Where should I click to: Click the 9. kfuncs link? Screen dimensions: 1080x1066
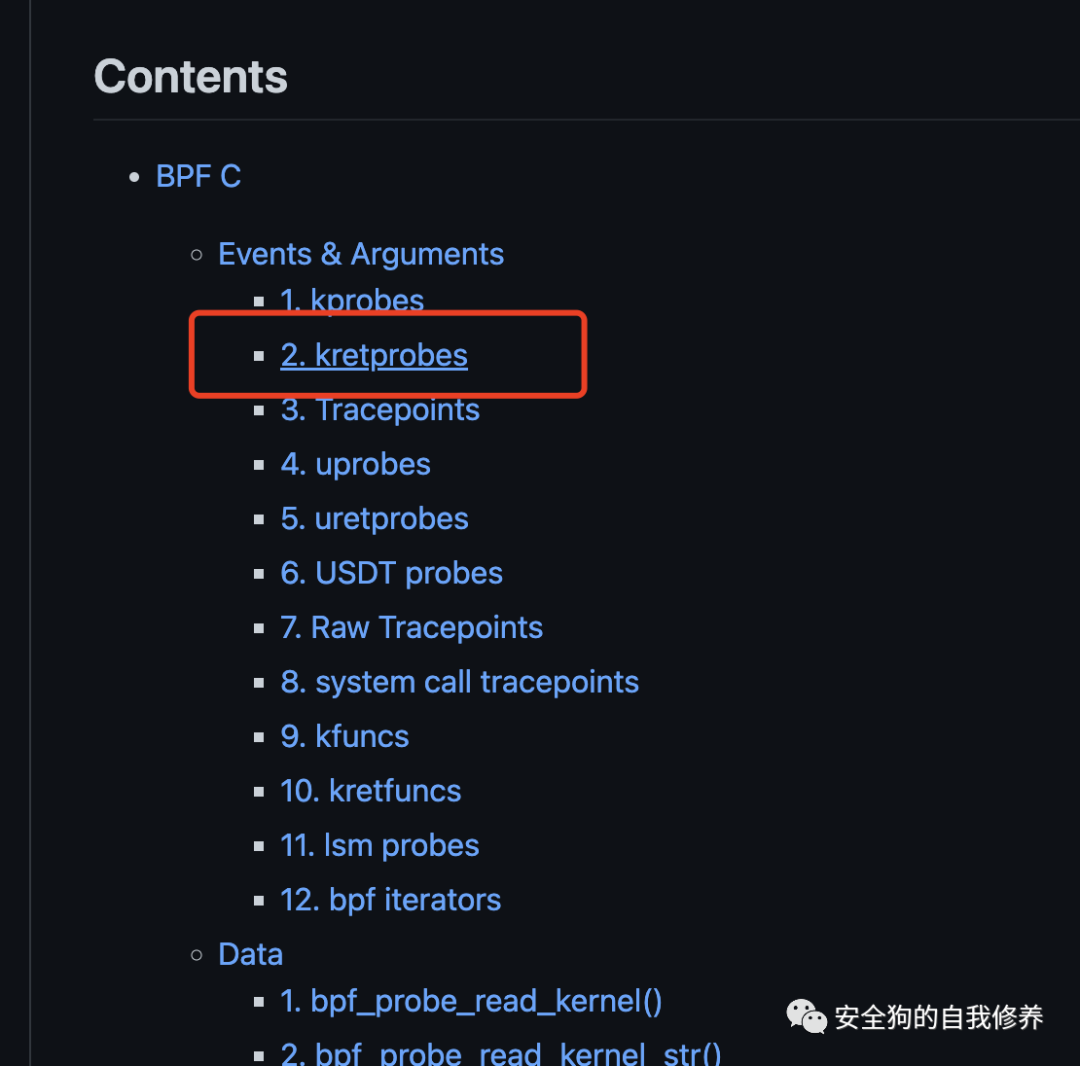[344, 737]
